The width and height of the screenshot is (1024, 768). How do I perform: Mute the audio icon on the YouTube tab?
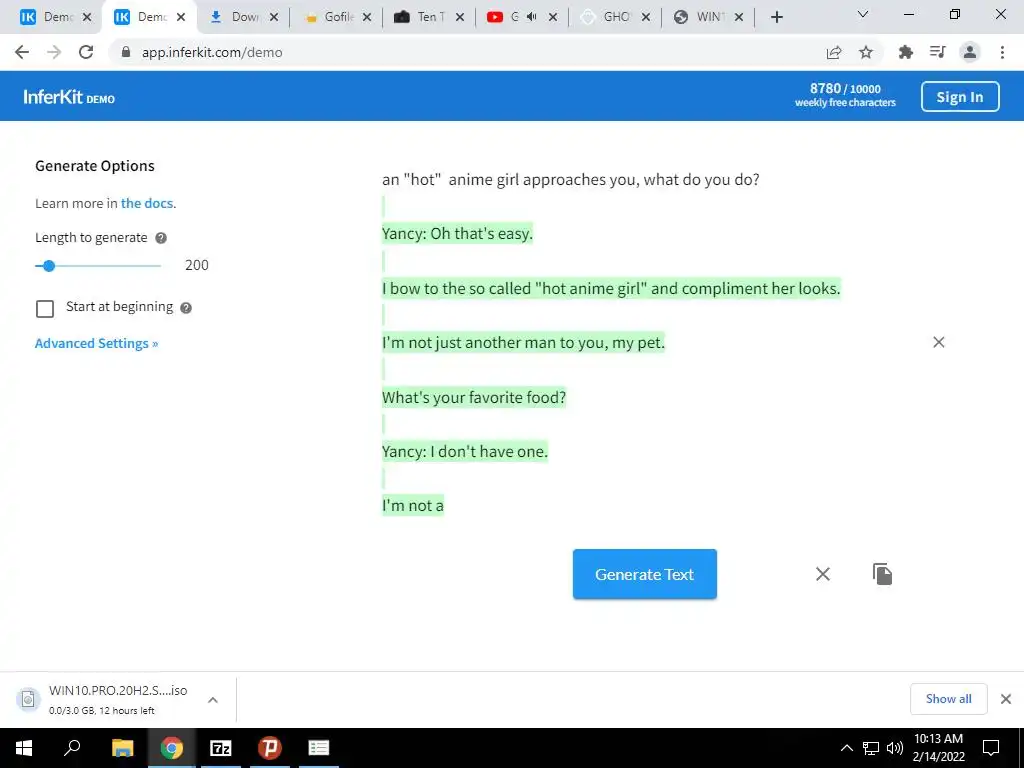[532, 17]
